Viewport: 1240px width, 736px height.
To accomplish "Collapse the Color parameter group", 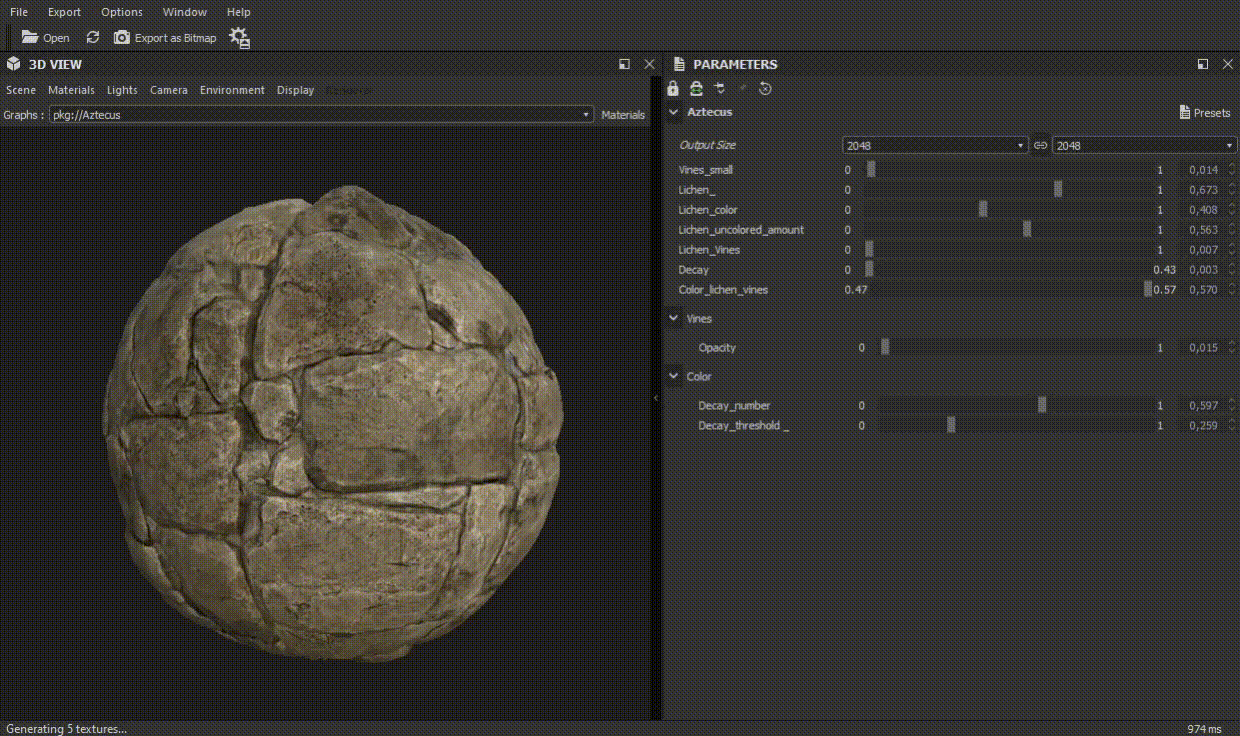I will [674, 377].
